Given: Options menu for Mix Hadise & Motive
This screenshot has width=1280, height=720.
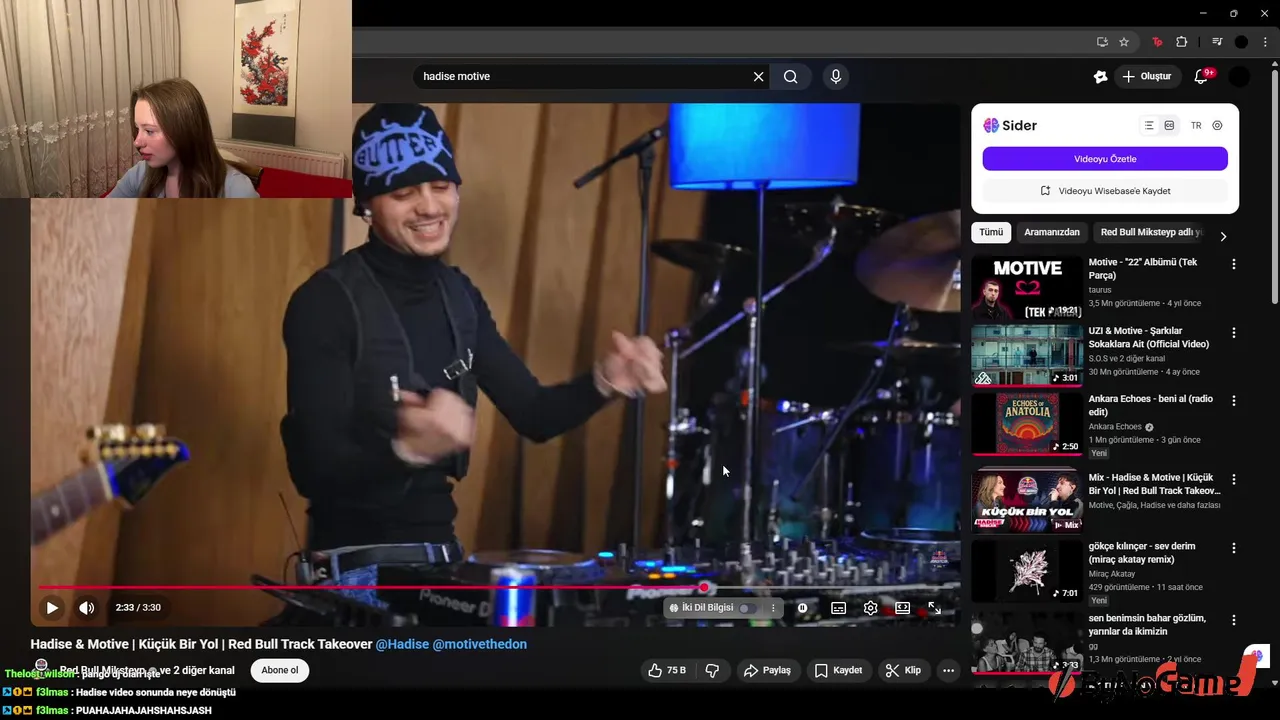Looking at the screenshot, I should coord(1234,480).
